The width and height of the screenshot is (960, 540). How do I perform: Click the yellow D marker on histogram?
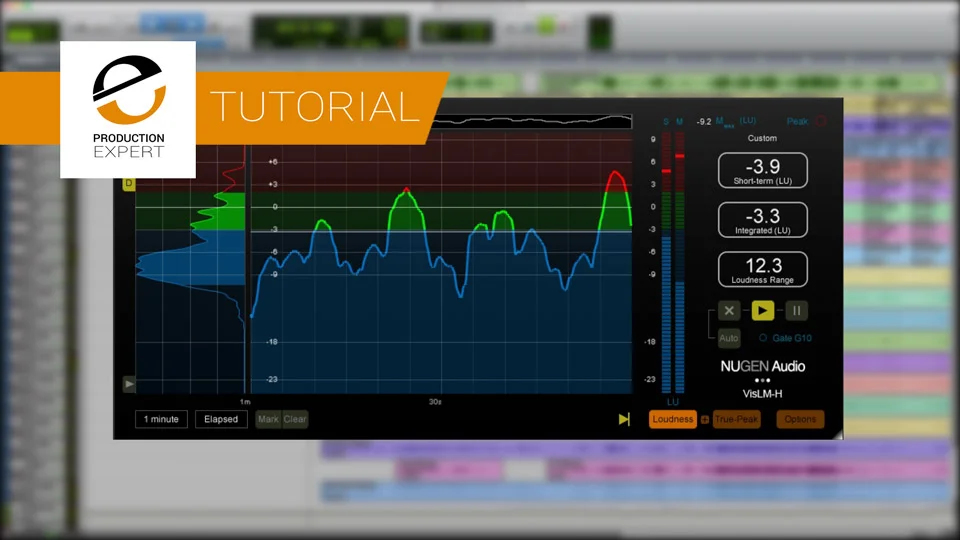129,184
